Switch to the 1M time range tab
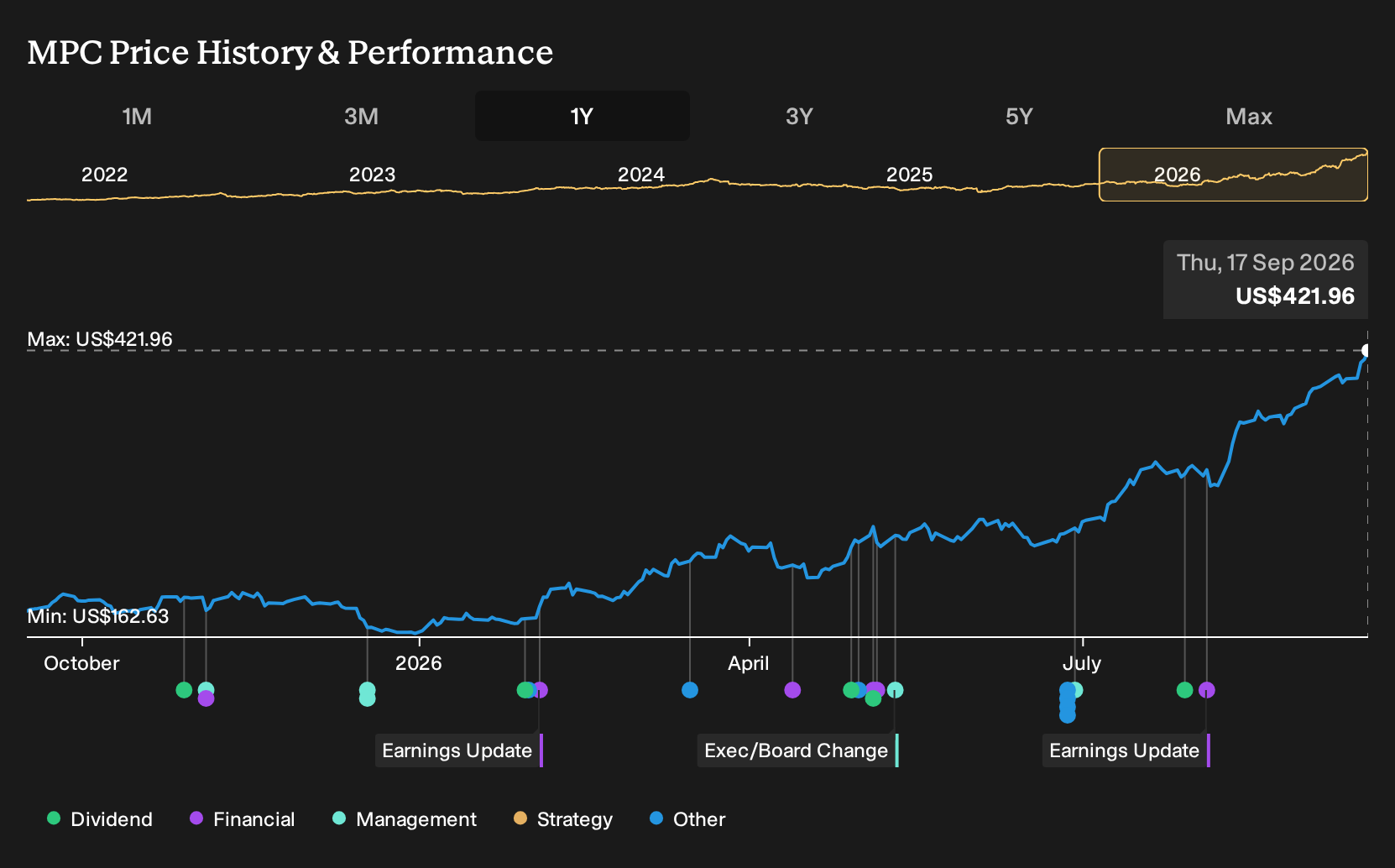 137,116
